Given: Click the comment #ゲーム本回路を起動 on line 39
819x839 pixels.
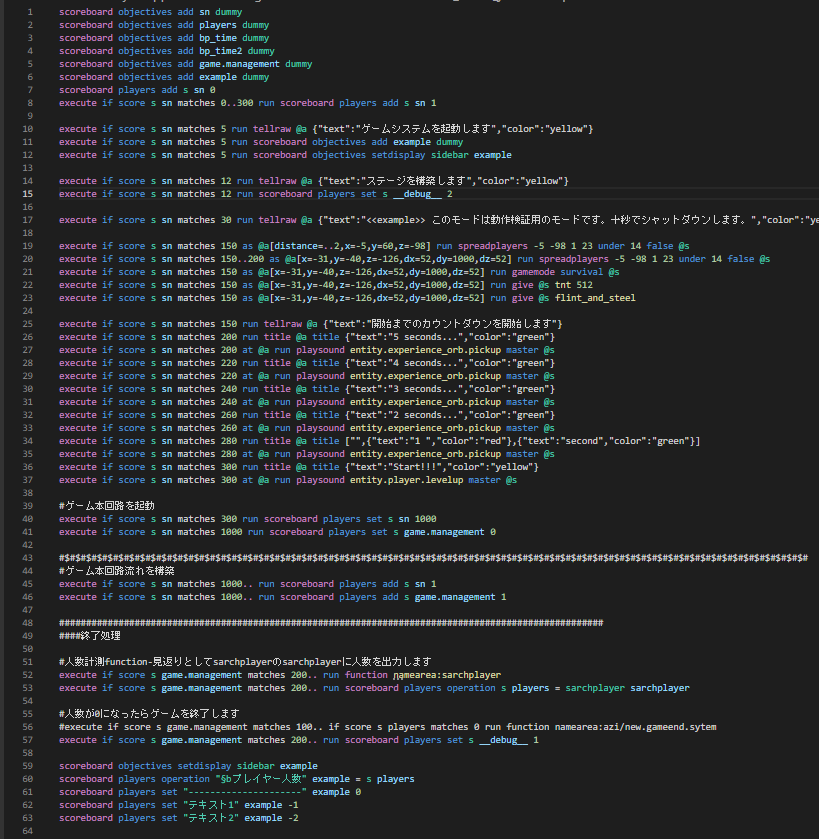Looking at the screenshot, I should (106, 506).
